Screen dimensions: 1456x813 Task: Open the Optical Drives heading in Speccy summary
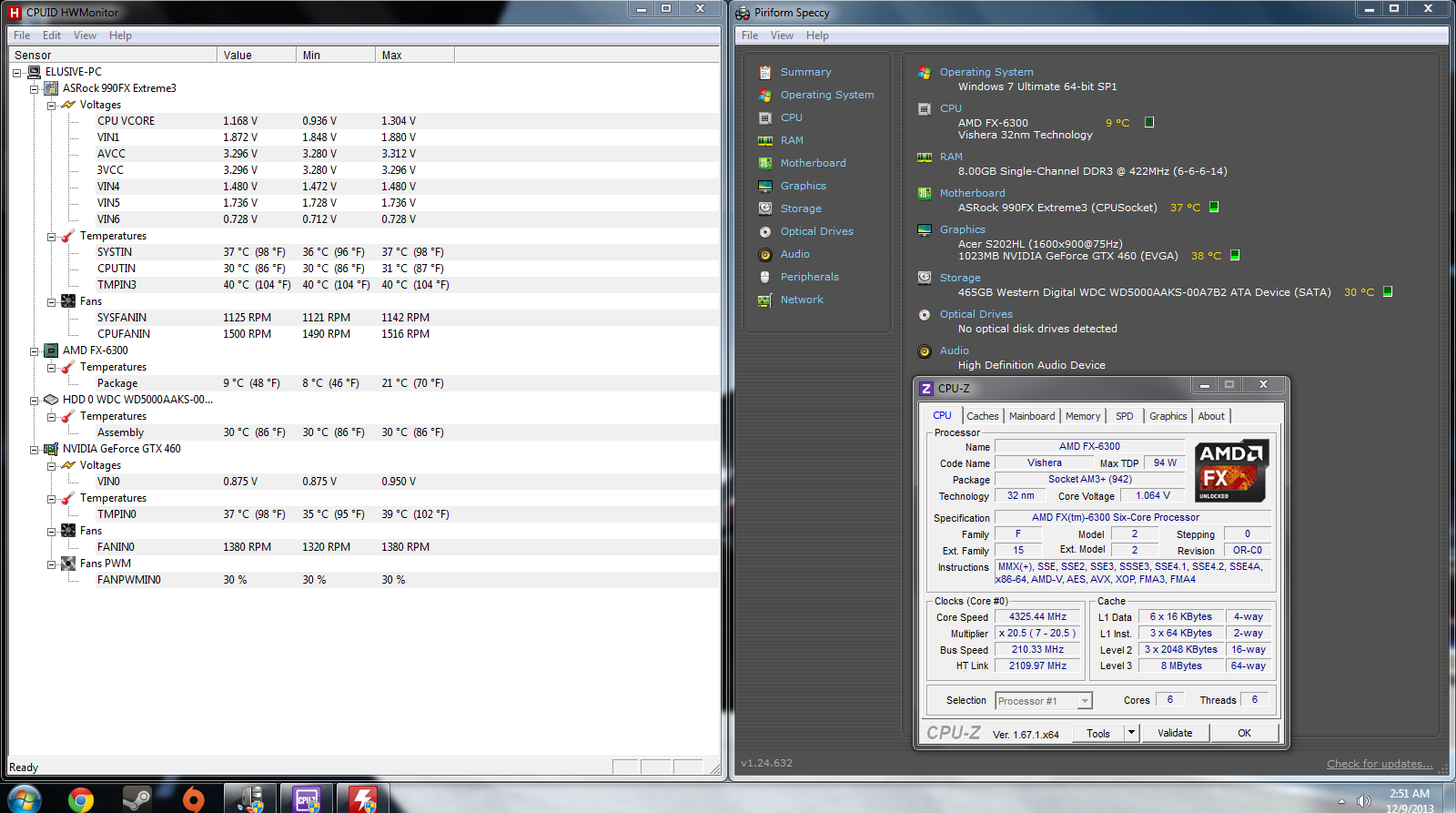(976, 314)
